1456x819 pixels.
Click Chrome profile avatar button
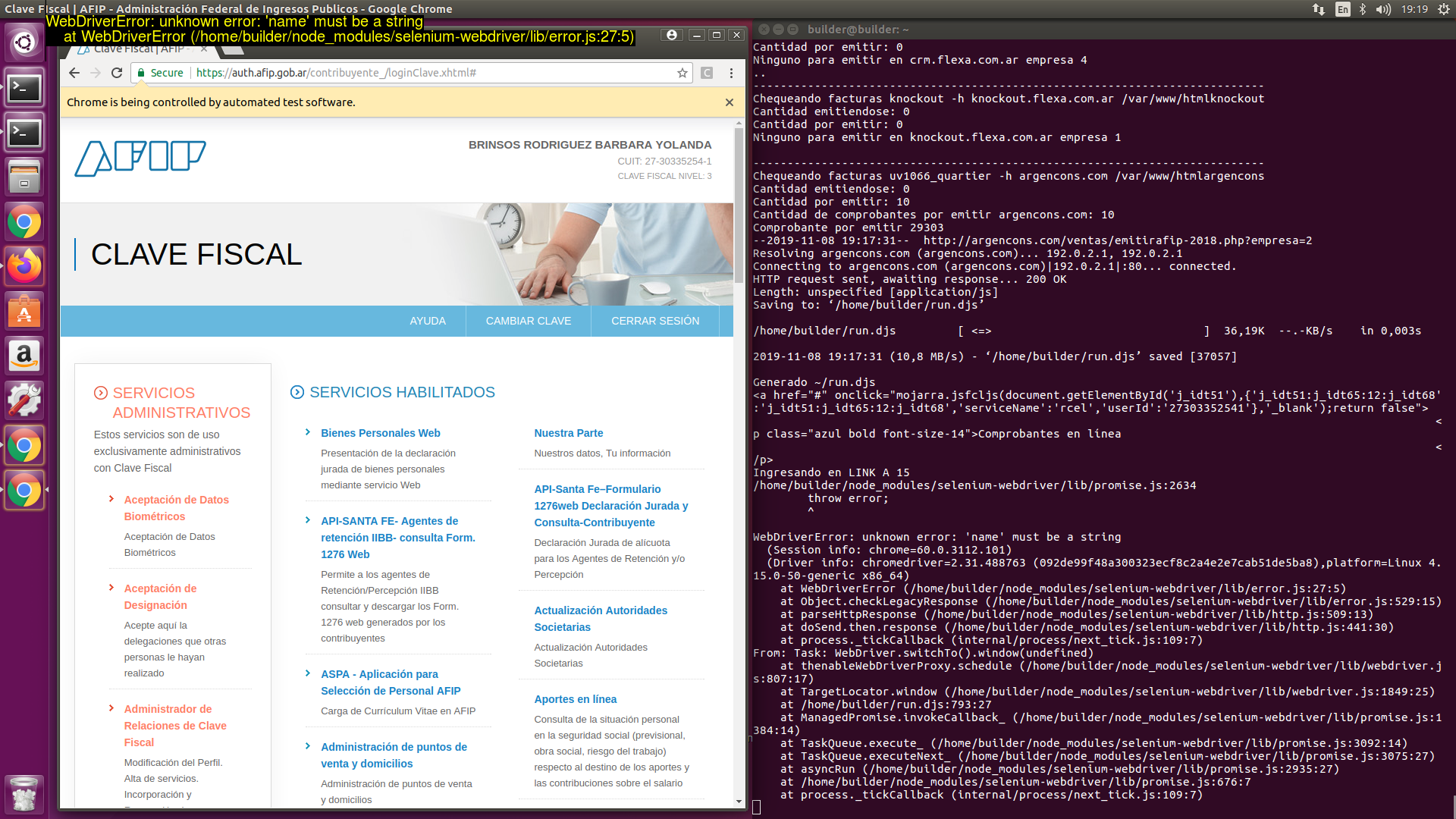click(x=671, y=35)
